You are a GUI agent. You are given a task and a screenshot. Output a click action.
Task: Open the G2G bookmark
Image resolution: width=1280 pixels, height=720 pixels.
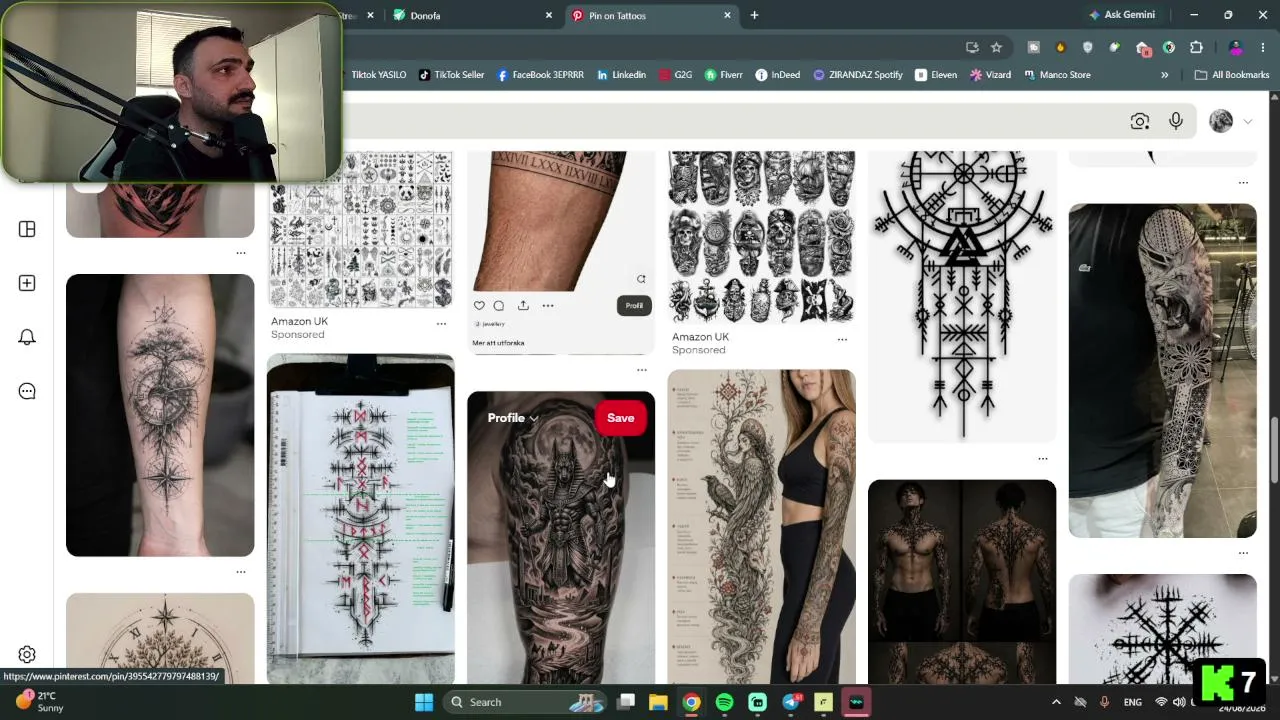click(x=675, y=75)
